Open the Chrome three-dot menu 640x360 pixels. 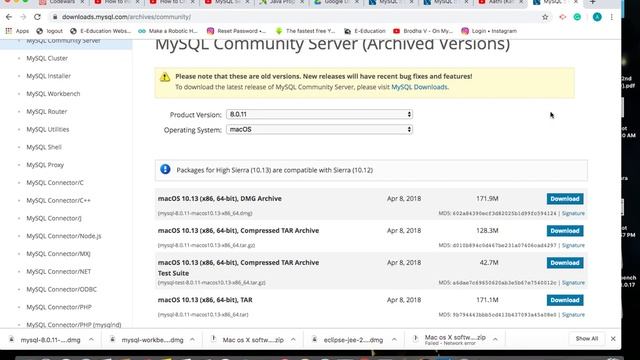pyautogui.click(x=611, y=17)
